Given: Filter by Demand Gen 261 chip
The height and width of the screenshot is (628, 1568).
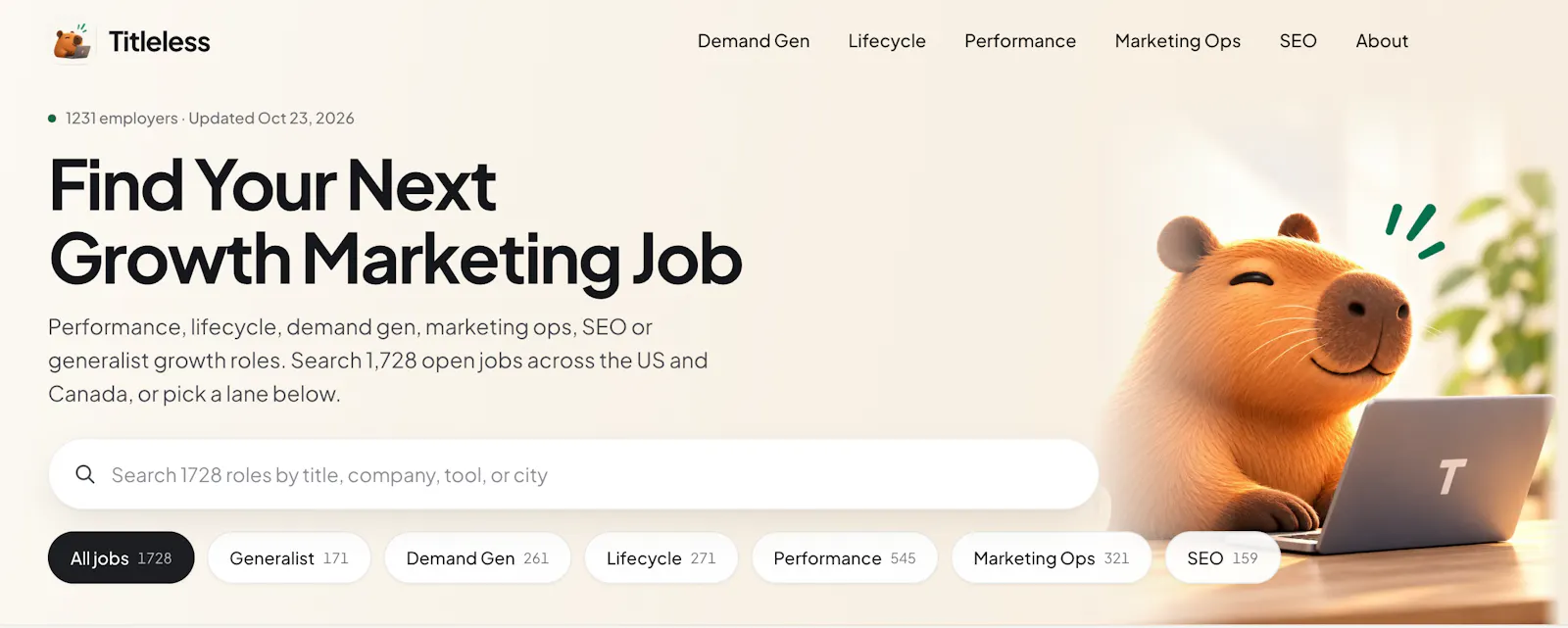Looking at the screenshot, I should (477, 557).
